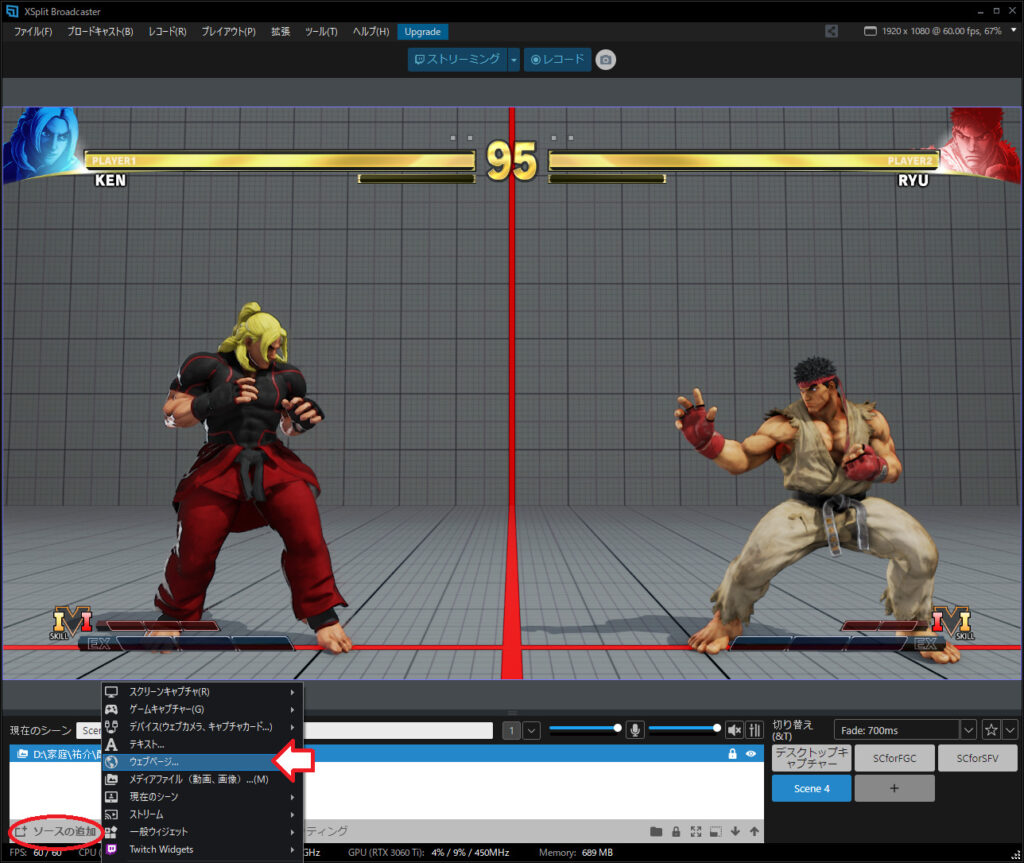Switch to the デスクトップキャプチャー scene

[x=812, y=758]
